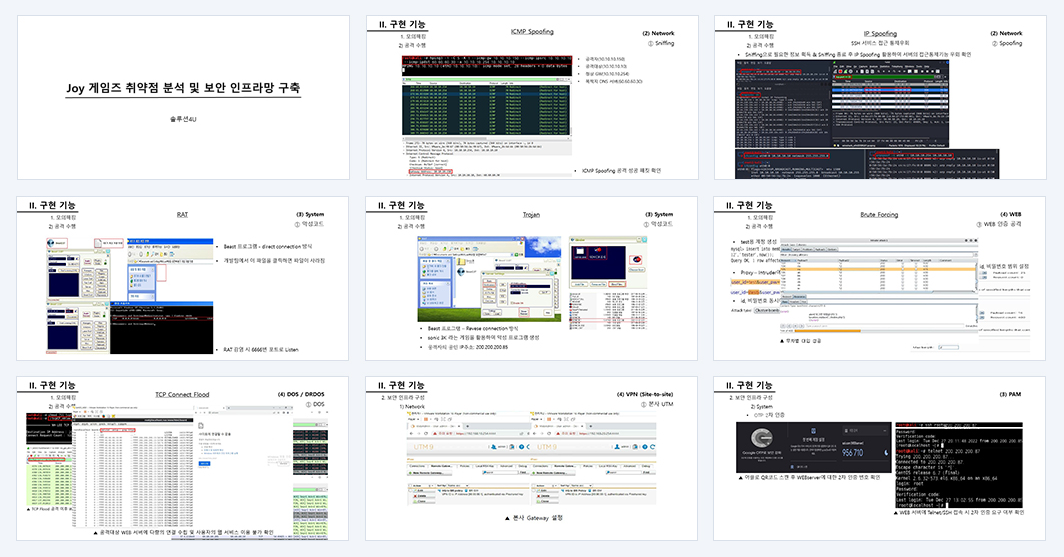Viewport: 1064px width, 557px height.
Task: Click the TCP Connect Flood underlined heading
Action: pos(182,394)
